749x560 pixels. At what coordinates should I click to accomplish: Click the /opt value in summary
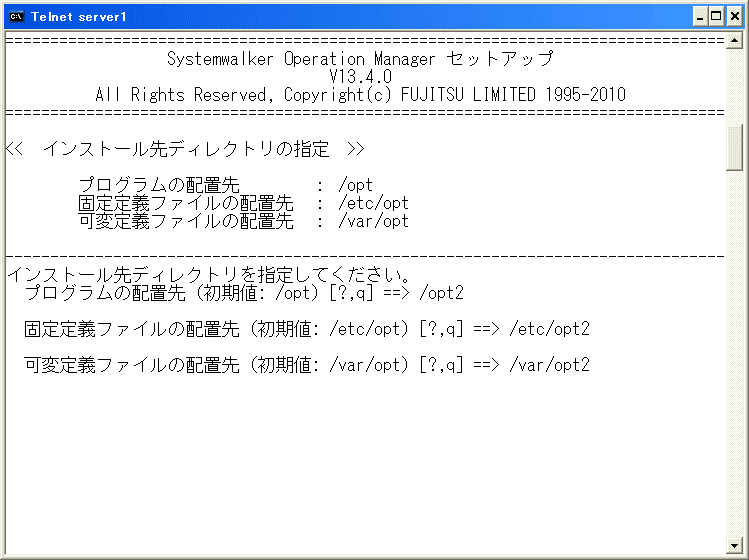coord(355,185)
